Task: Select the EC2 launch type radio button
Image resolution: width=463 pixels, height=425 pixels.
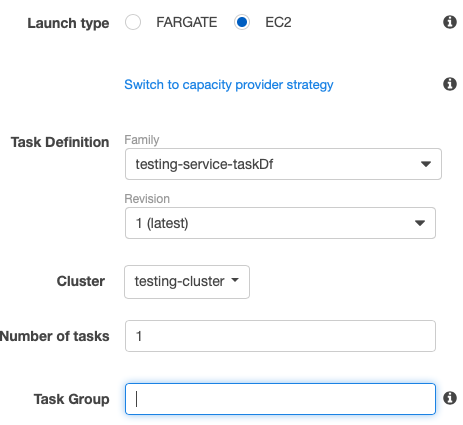Action: tap(242, 22)
